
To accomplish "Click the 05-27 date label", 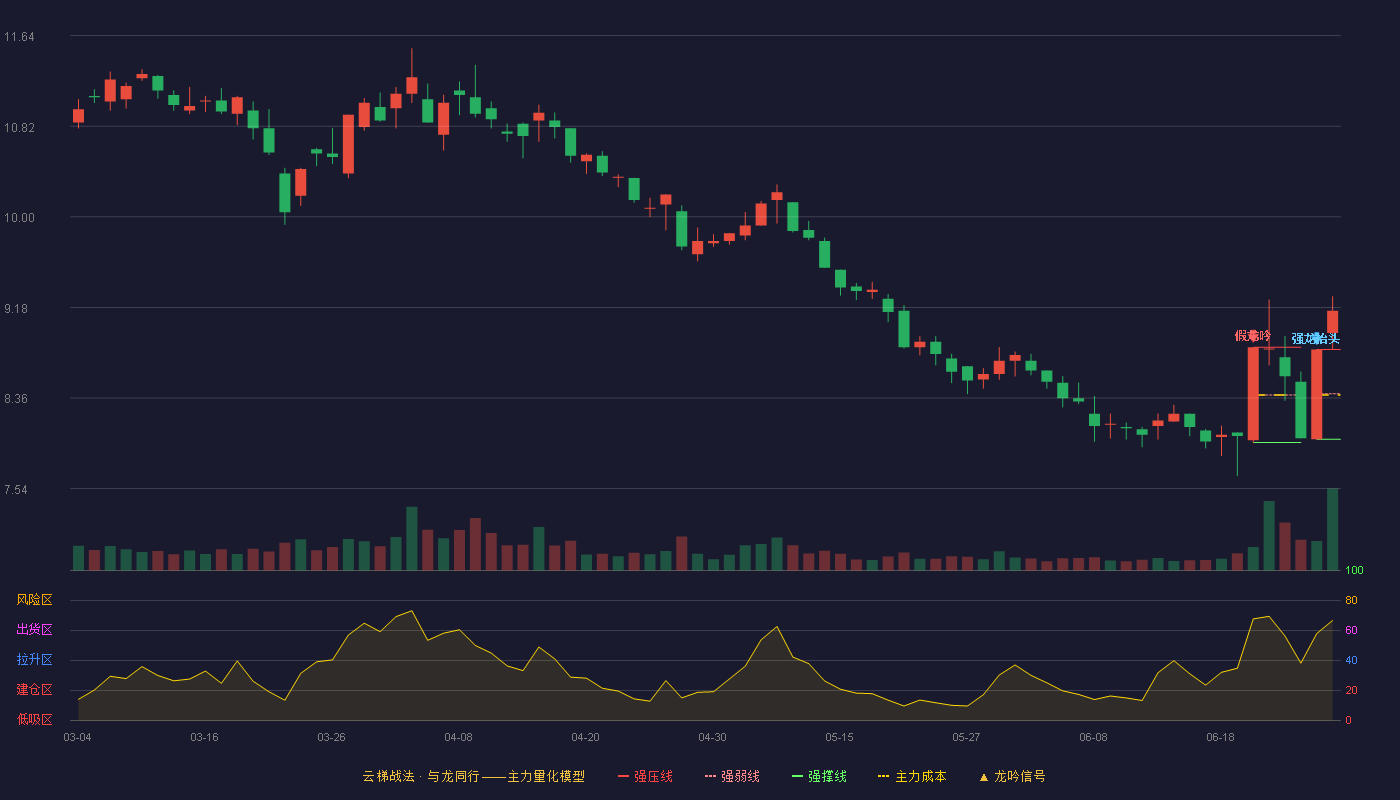I will tap(966, 737).
